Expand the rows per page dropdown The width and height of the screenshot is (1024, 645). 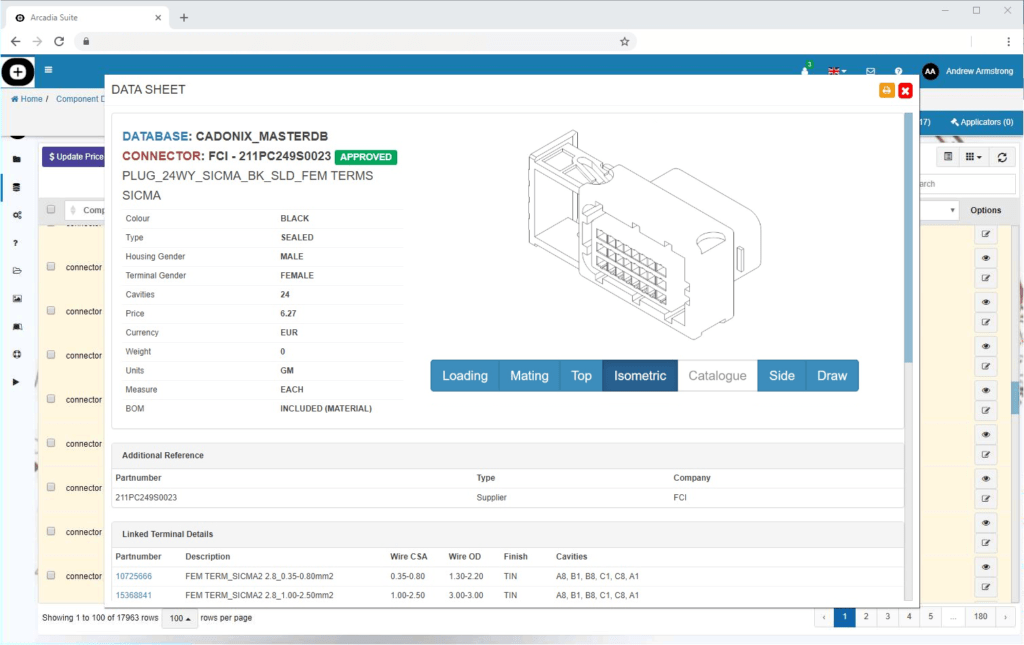[180, 618]
